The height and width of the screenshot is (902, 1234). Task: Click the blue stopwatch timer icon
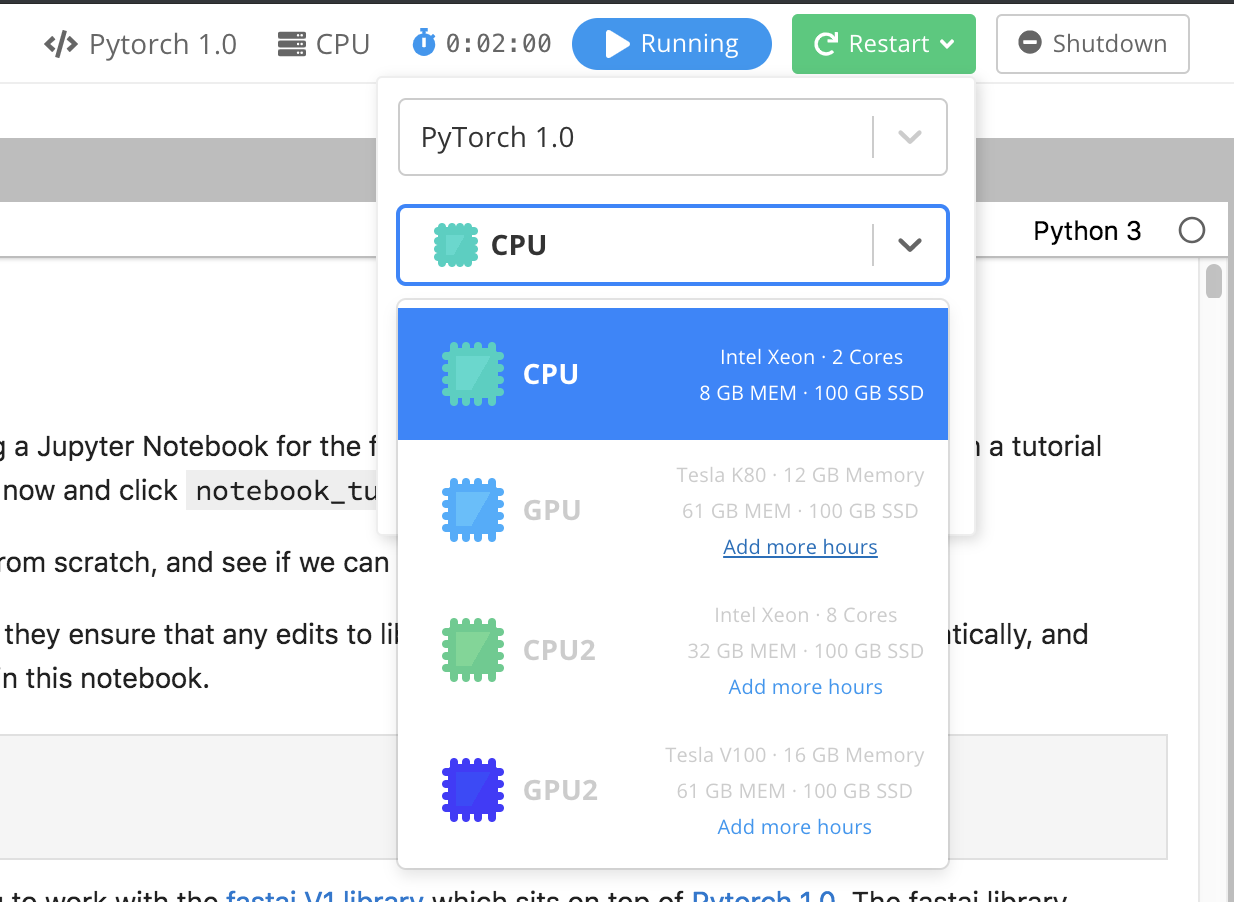pyautogui.click(x=424, y=43)
